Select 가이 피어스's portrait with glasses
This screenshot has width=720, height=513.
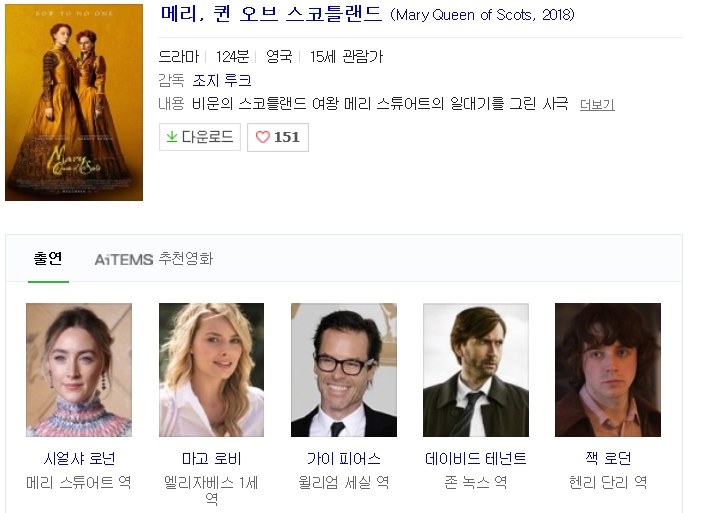(343, 370)
